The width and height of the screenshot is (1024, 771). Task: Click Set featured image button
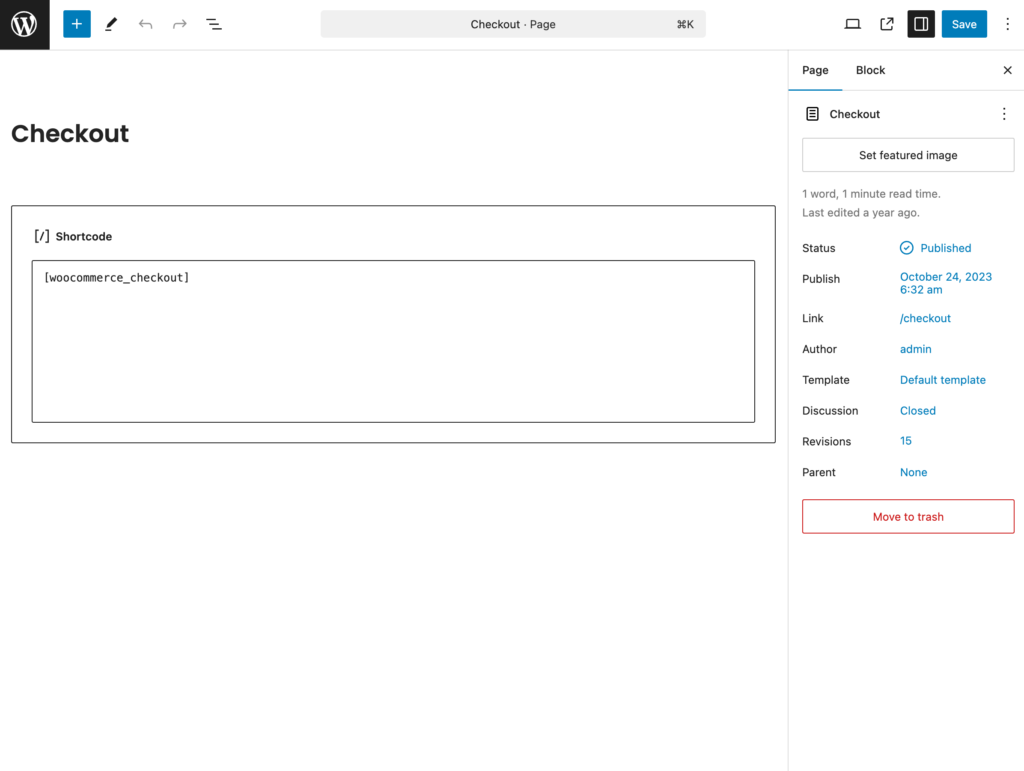pos(908,155)
